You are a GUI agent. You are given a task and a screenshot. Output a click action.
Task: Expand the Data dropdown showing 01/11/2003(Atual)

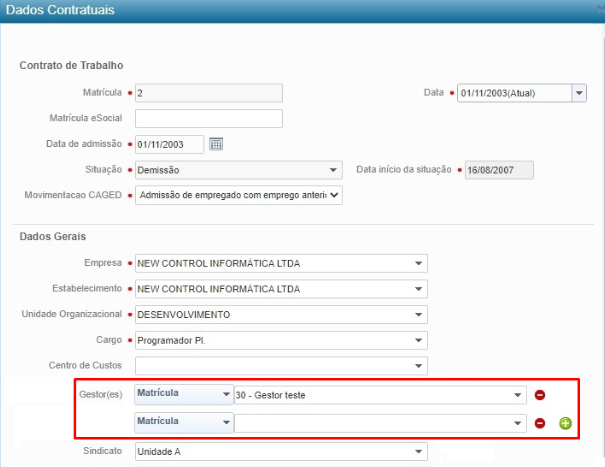(x=579, y=93)
